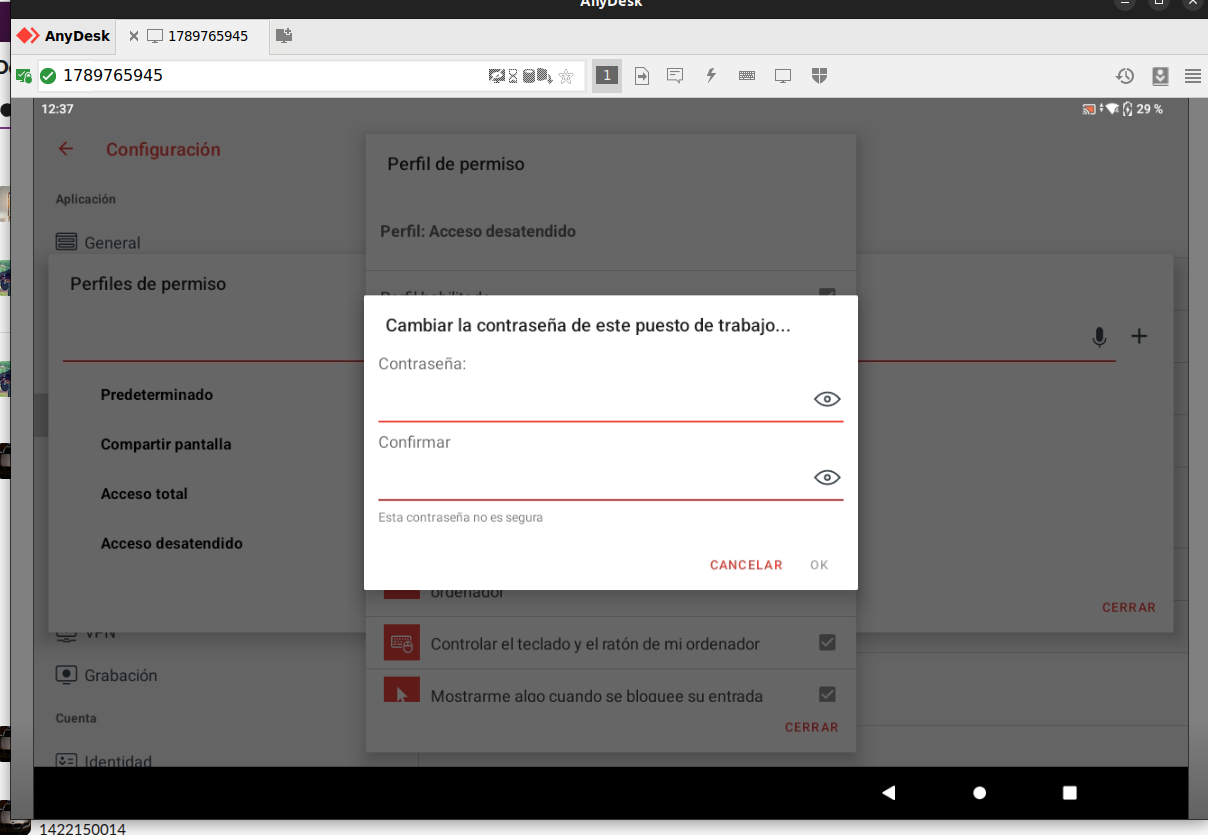This screenshot has height=835, width=1208.
Task: Open the chat icon in AnyDesk toolbar
Action: point(675,76)
